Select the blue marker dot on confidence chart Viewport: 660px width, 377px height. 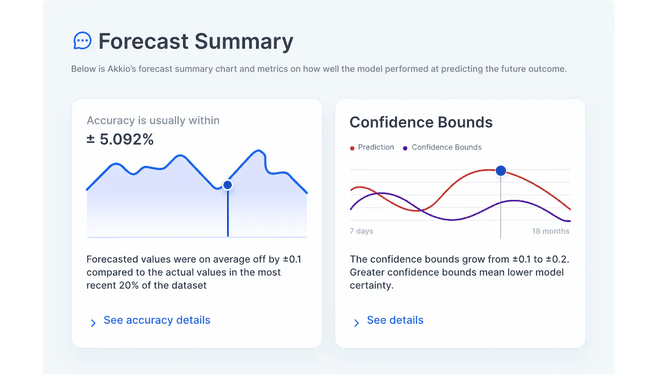point(500,170)
